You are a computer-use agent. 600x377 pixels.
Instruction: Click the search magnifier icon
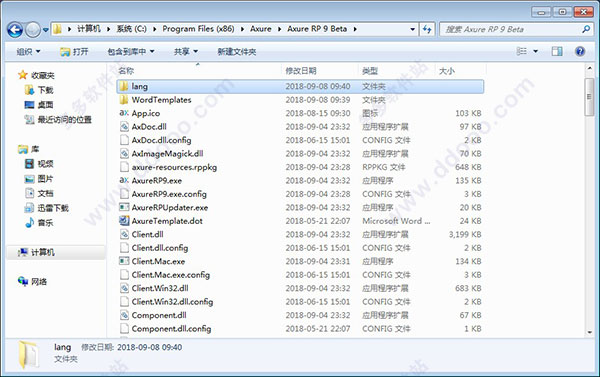(x=586, y=29)
